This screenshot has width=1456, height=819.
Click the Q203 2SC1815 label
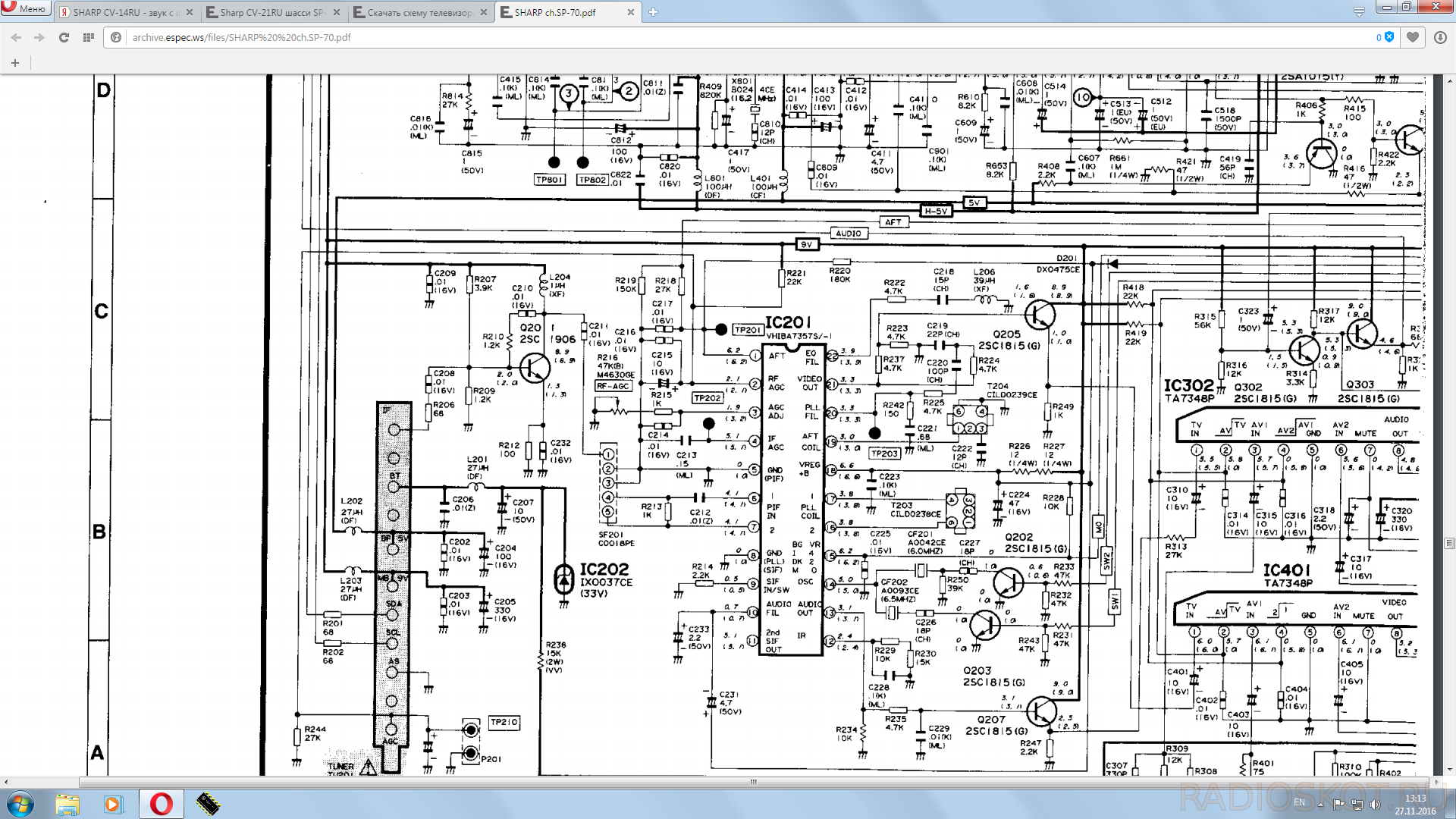(993, 676)
